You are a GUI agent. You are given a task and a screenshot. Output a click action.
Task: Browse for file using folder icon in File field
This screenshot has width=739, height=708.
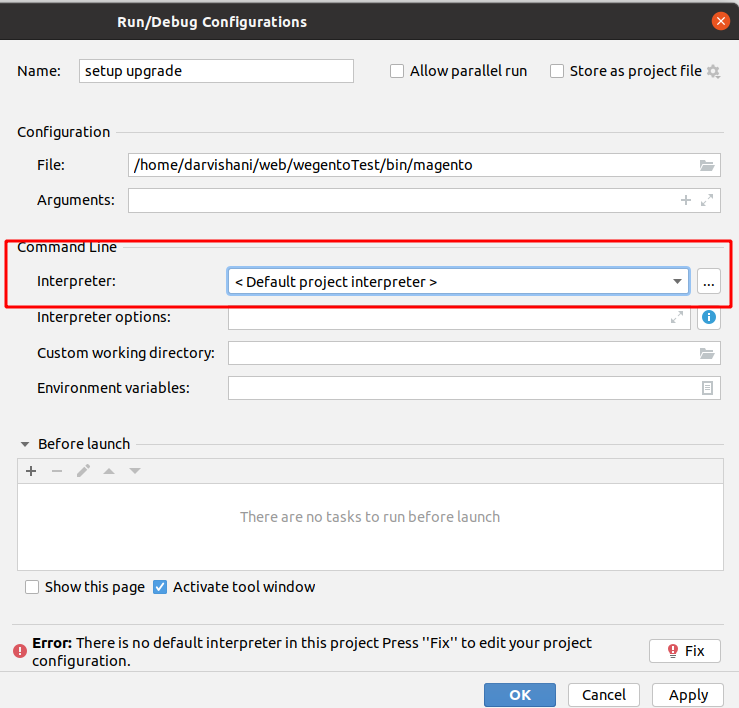706,165
